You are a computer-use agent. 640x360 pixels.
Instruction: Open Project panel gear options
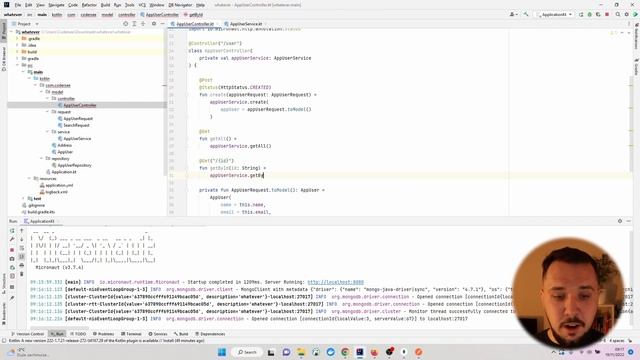(x=154, y=24)
